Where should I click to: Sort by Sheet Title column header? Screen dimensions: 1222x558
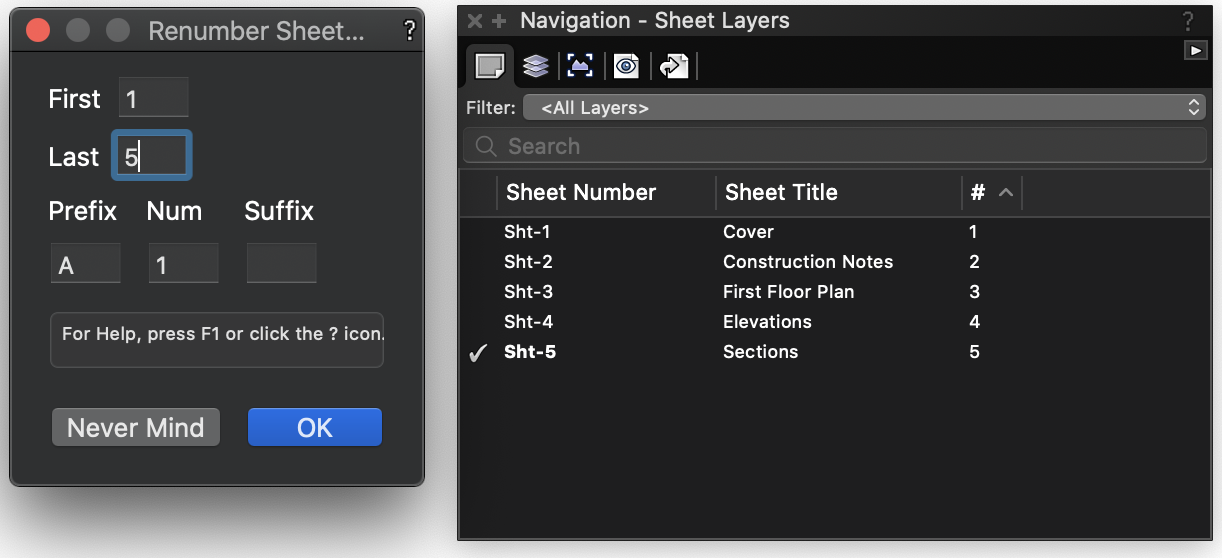[781, 193]
